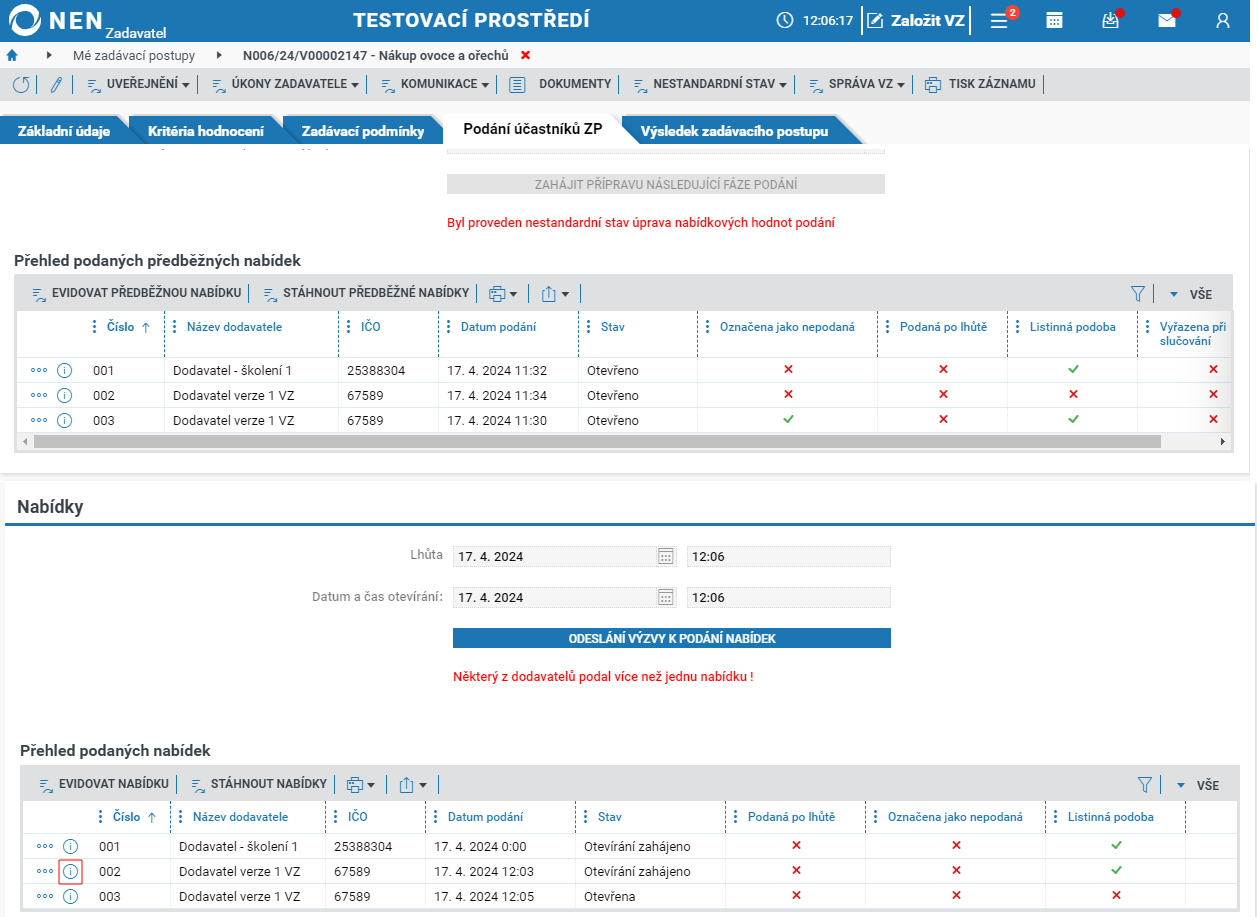Click the home icon in breadcrumb
The height and width of the screenshot is (917, 1257).
pos(12,55)
